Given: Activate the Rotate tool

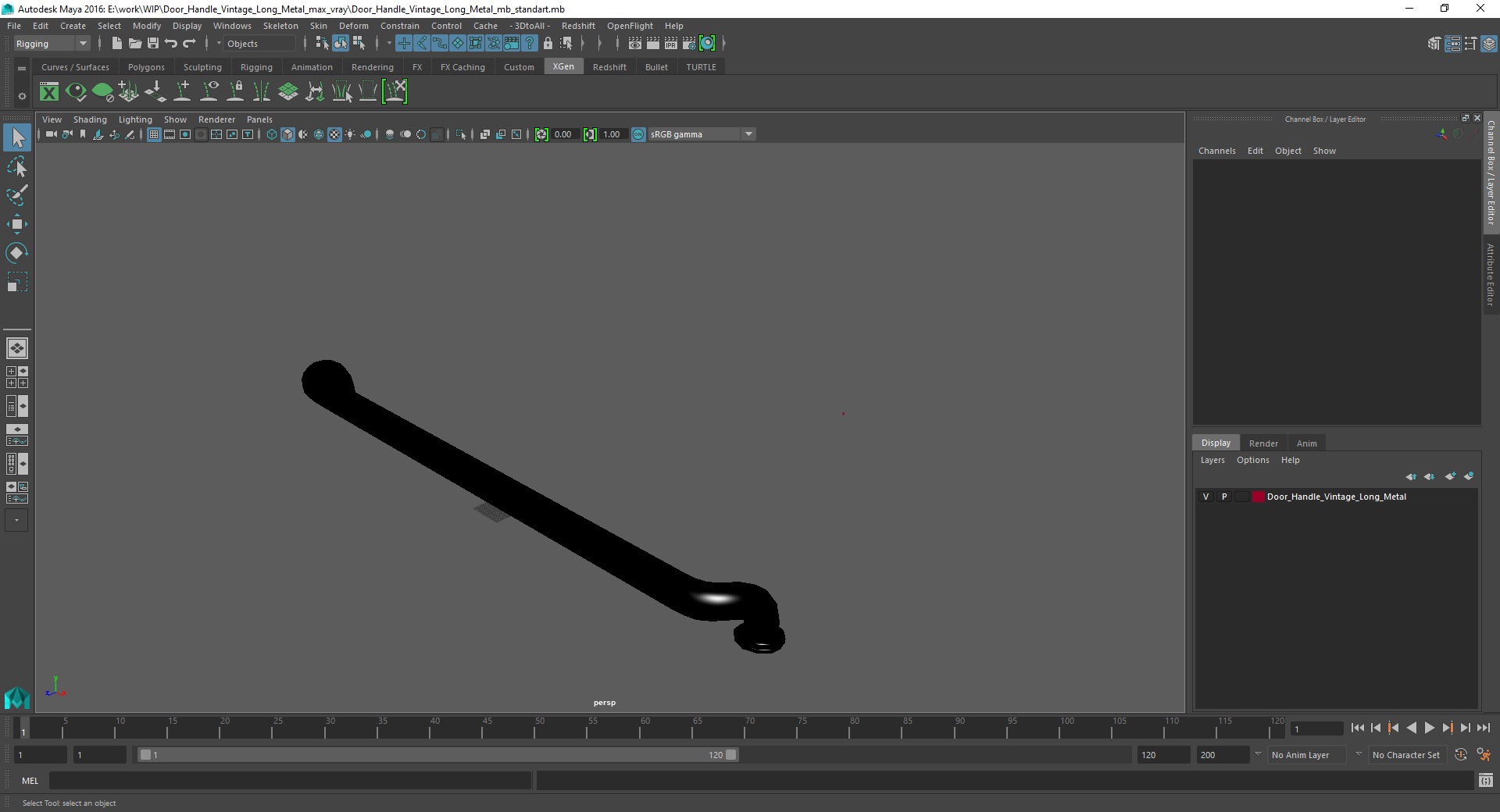Looking at the screenshot, I should pyautogui.click(x=17, y=253).
